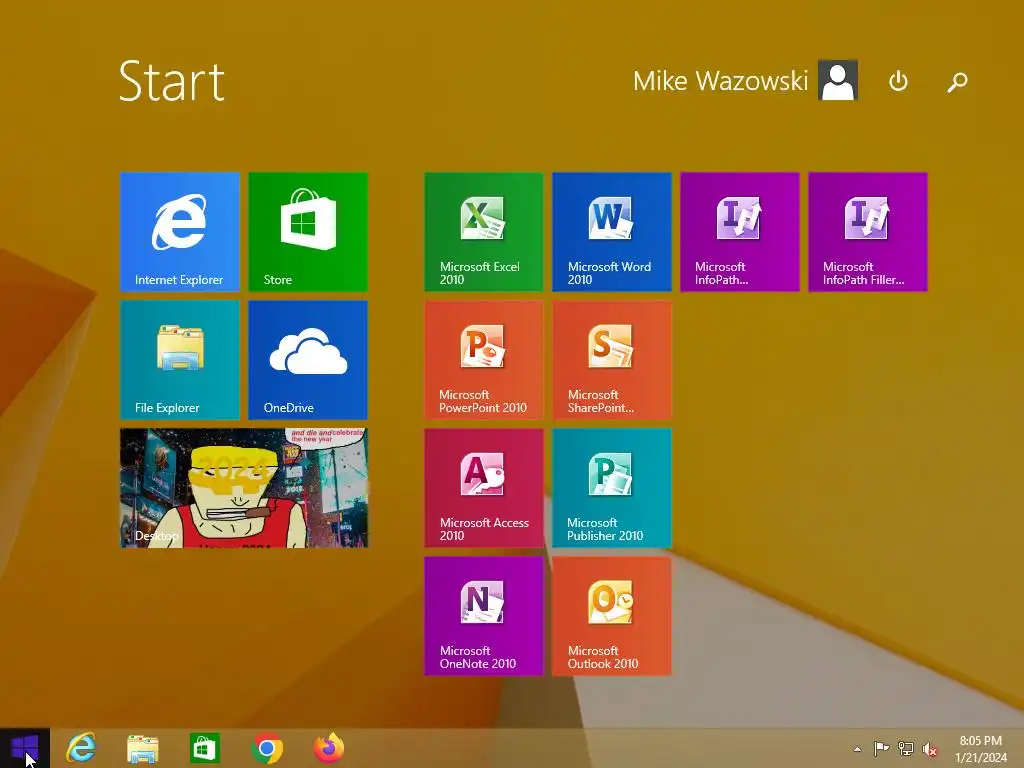Screen dimensions: 1024x768
Task: Launch the File Explorer tile
Action: tap(180, 359)
